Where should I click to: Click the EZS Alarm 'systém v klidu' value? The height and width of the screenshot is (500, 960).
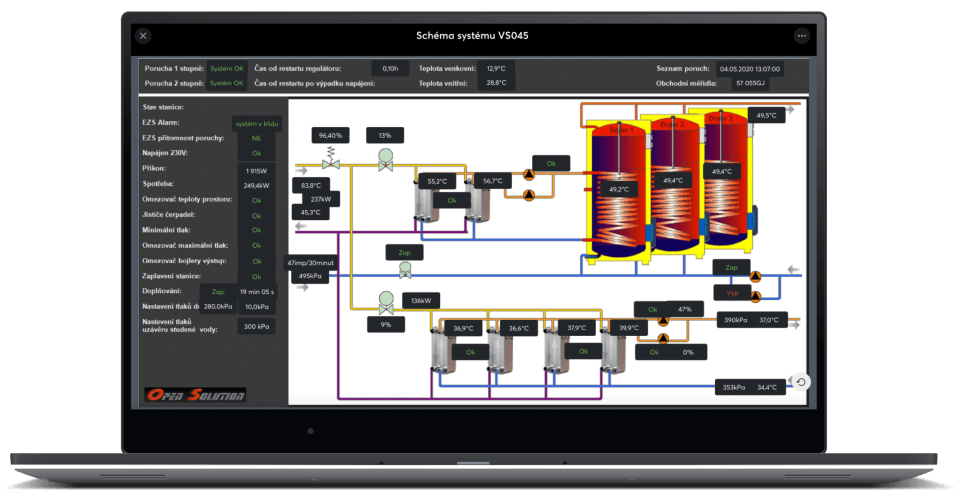255,123
